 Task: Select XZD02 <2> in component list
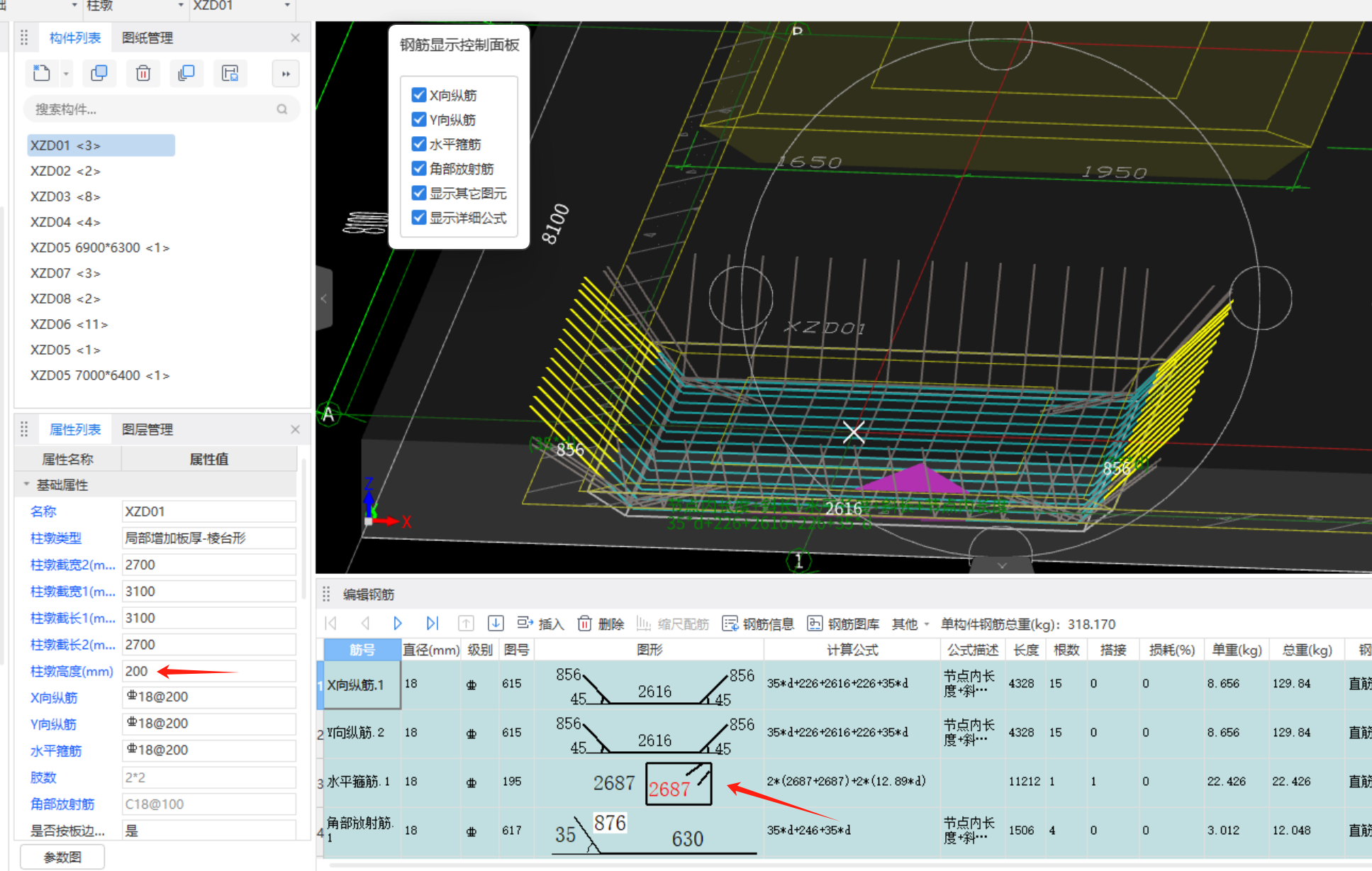pos(65,171)
